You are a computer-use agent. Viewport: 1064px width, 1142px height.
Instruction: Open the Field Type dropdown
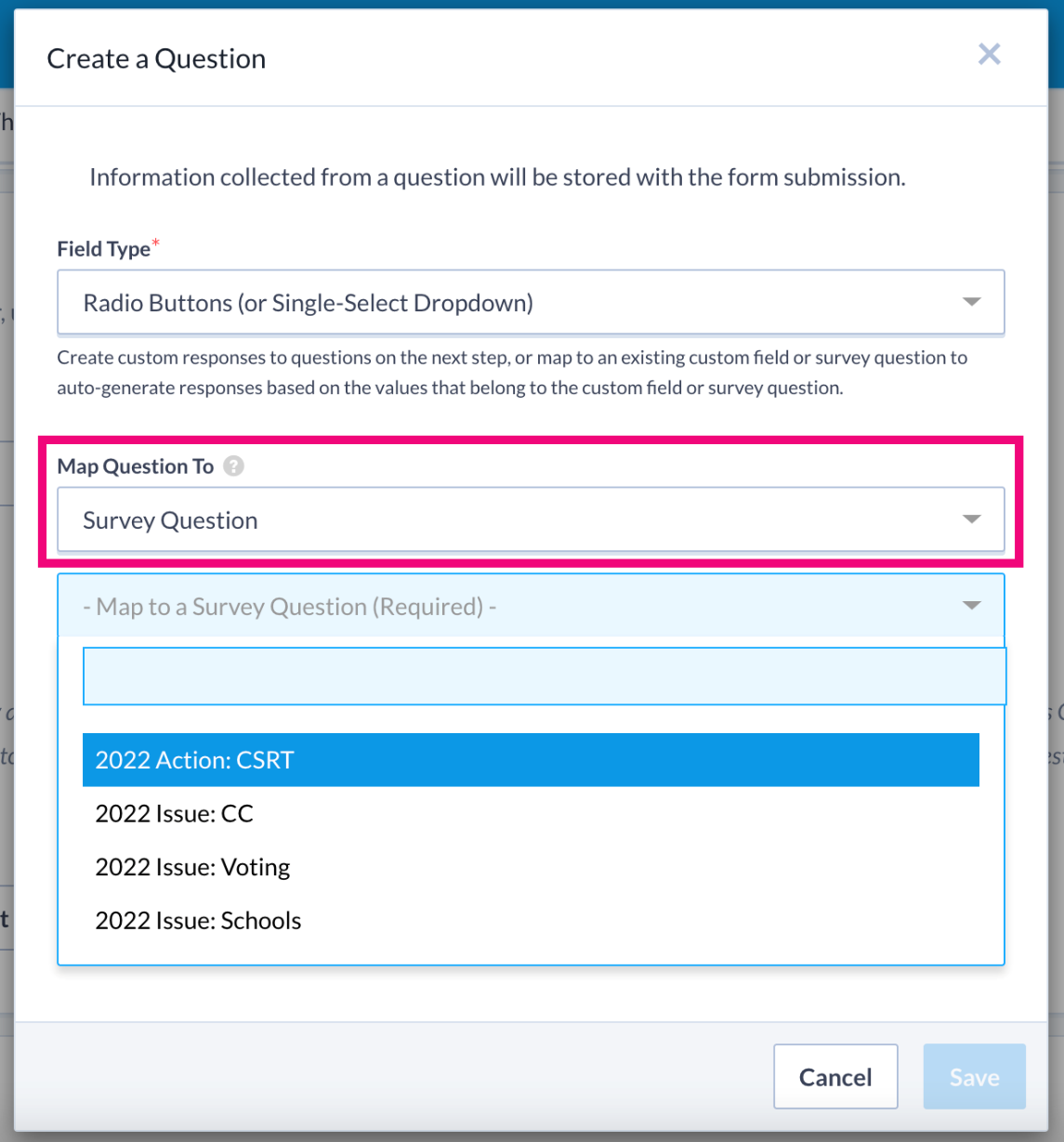[531, 302]
